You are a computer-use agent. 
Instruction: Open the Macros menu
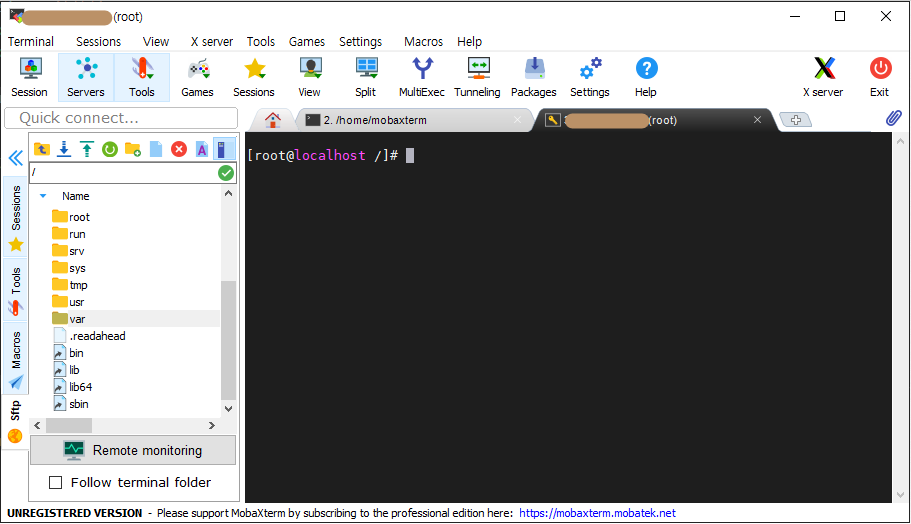(423, 41)
